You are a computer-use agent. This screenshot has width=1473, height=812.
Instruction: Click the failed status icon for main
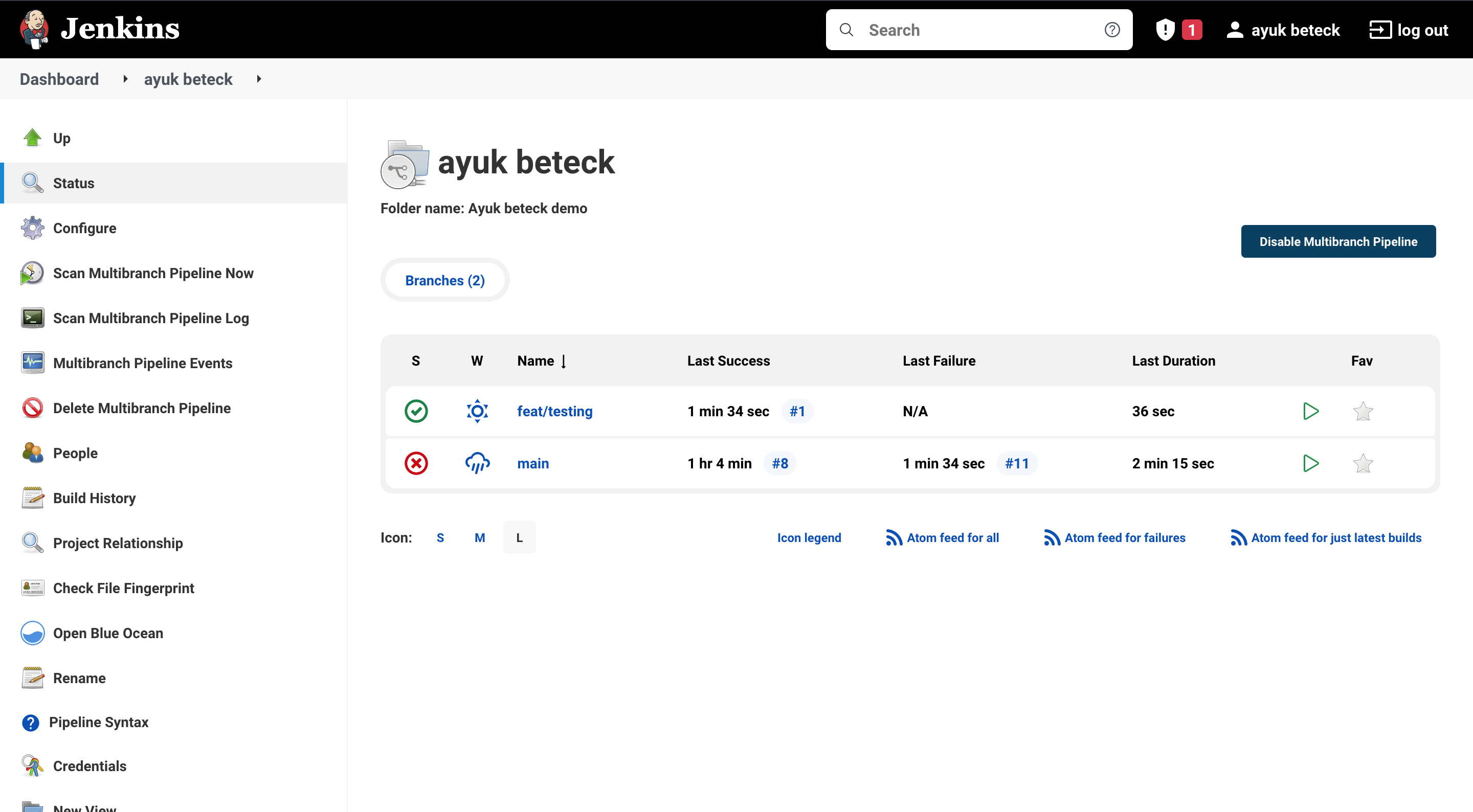click(x=416, y=463)
